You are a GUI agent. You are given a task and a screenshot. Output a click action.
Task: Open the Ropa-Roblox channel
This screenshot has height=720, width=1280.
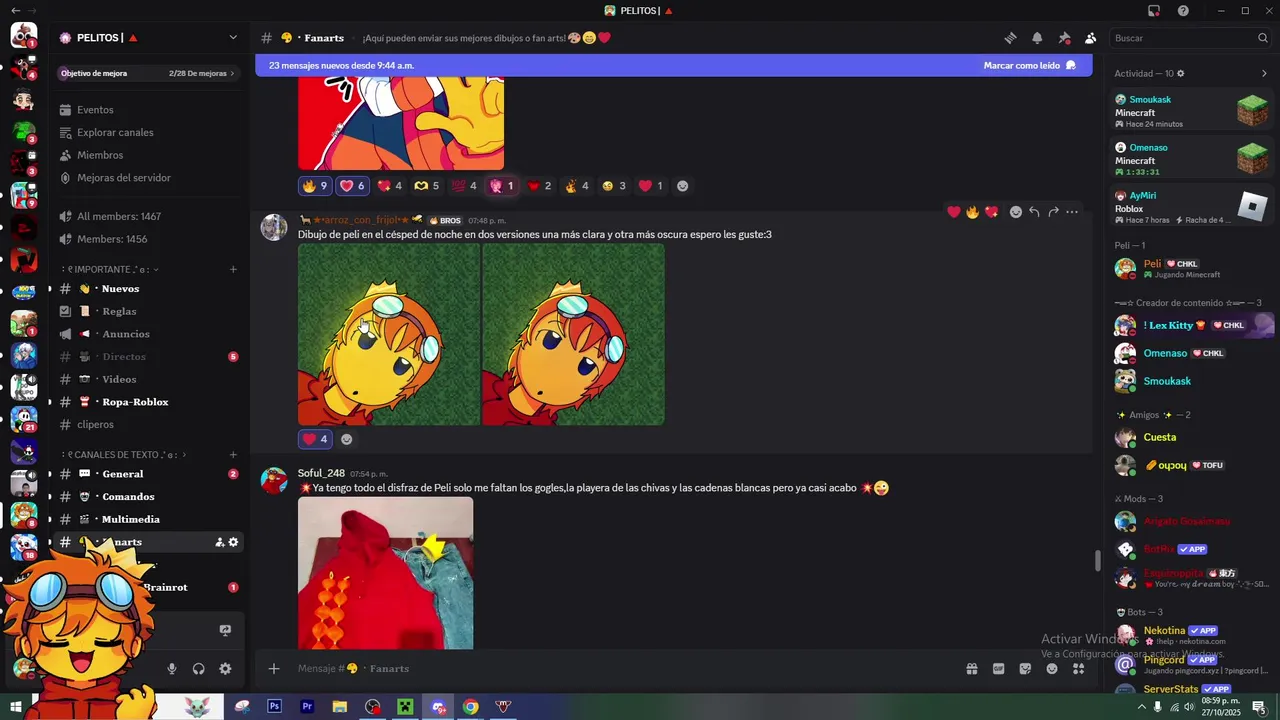point(148,402)
